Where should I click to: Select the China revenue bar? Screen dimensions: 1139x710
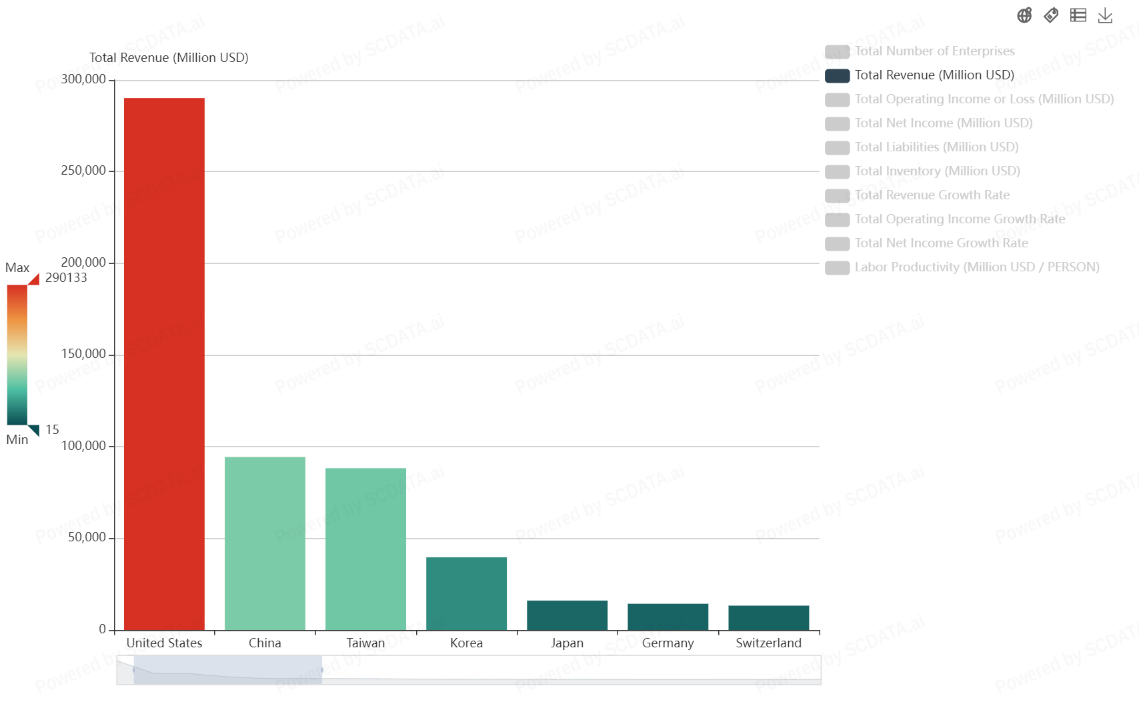click(265, 543)
